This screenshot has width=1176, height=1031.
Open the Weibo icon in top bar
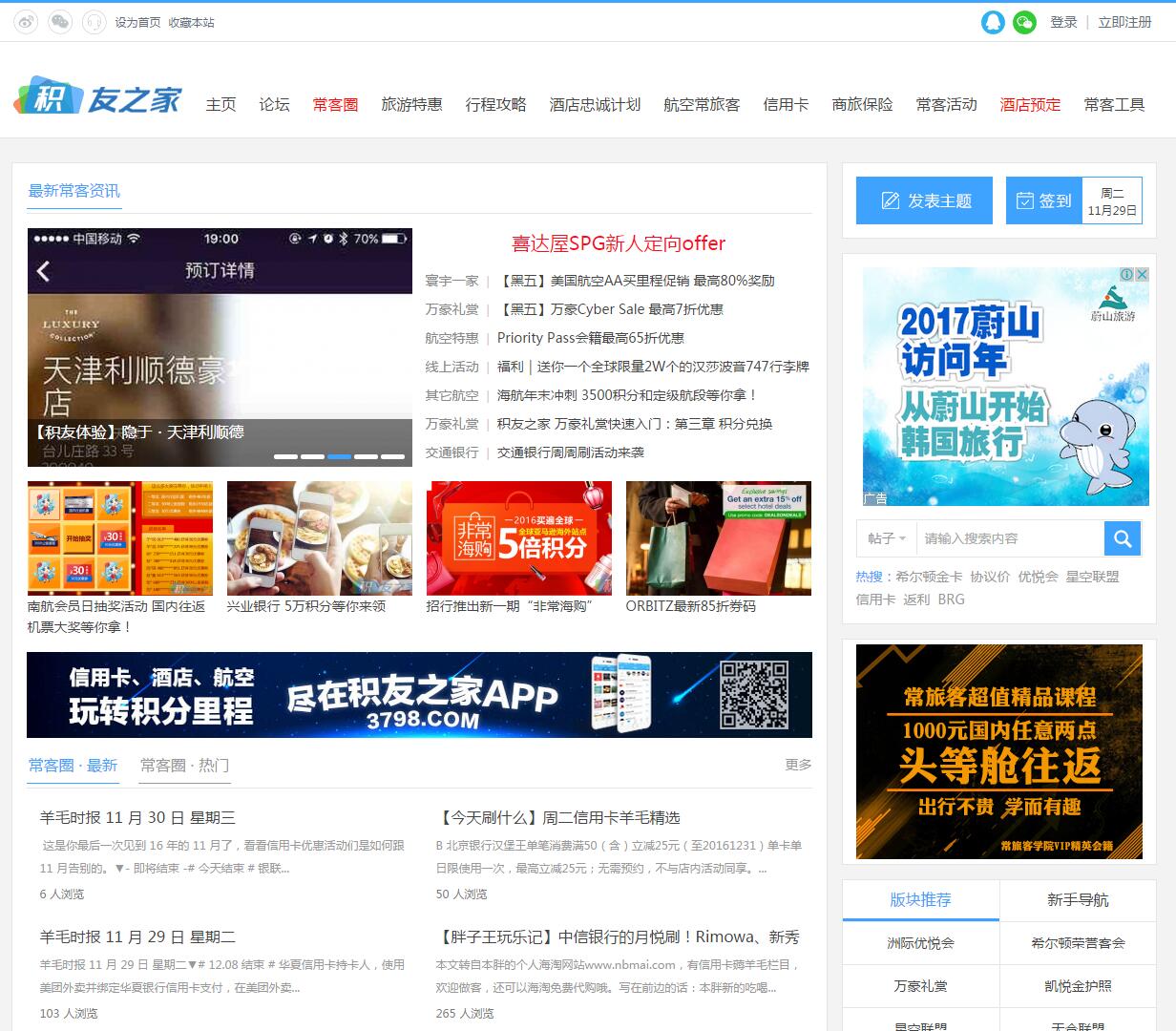[x=26, y=22]
